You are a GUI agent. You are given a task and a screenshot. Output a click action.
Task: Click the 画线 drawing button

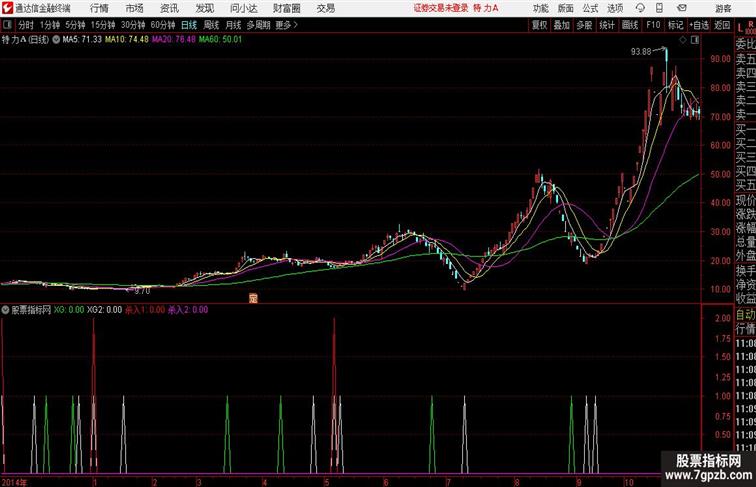coord(630,25)
